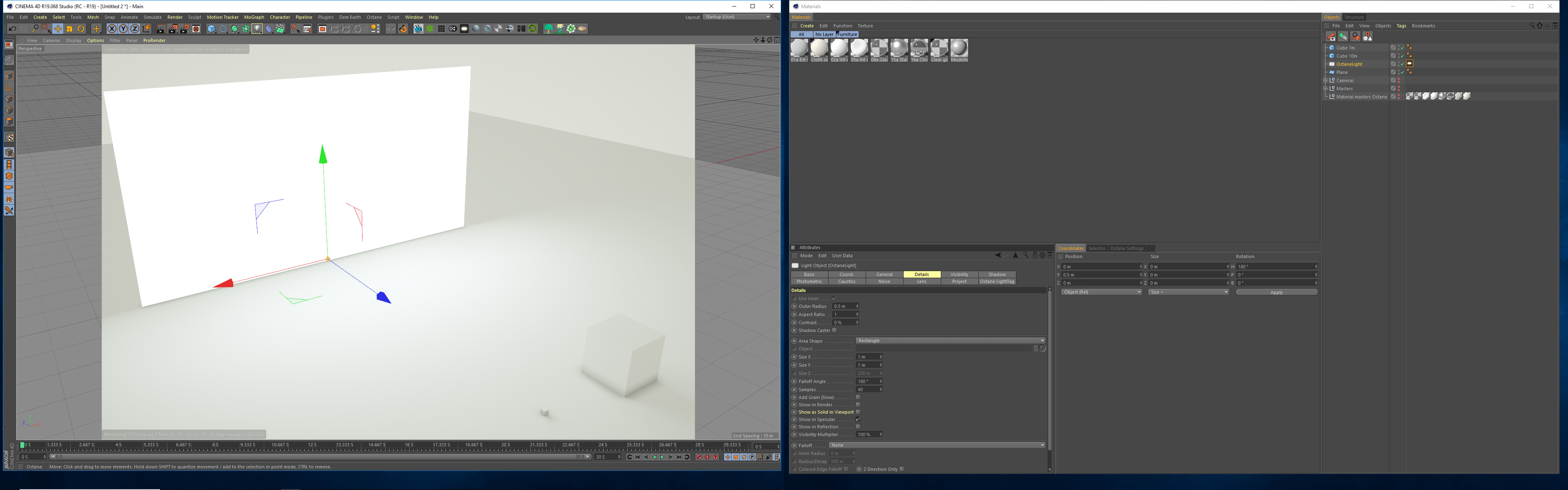The width and height of the screenshot is (1568, 490).
Task: Expand the Cameras group in Objects
Action: pyautogui.click(x=1326, y=80)
